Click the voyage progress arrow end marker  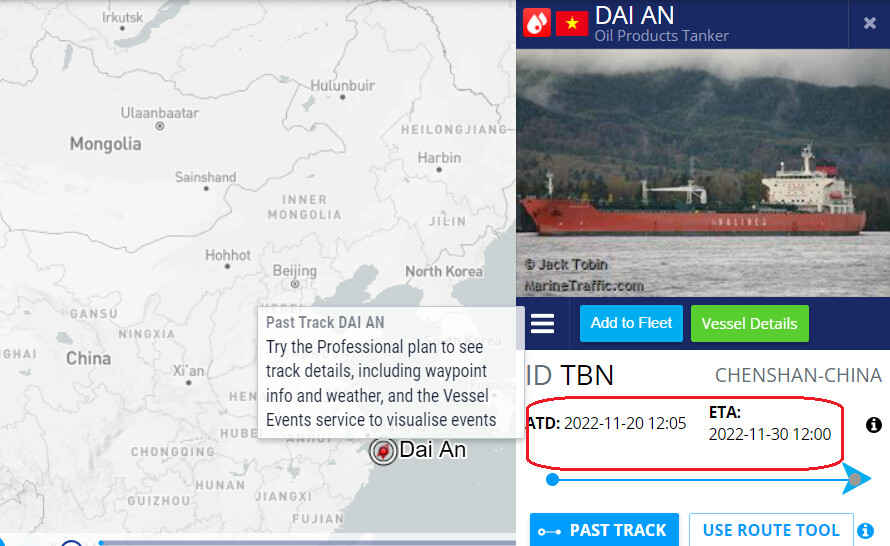[856, 478]
